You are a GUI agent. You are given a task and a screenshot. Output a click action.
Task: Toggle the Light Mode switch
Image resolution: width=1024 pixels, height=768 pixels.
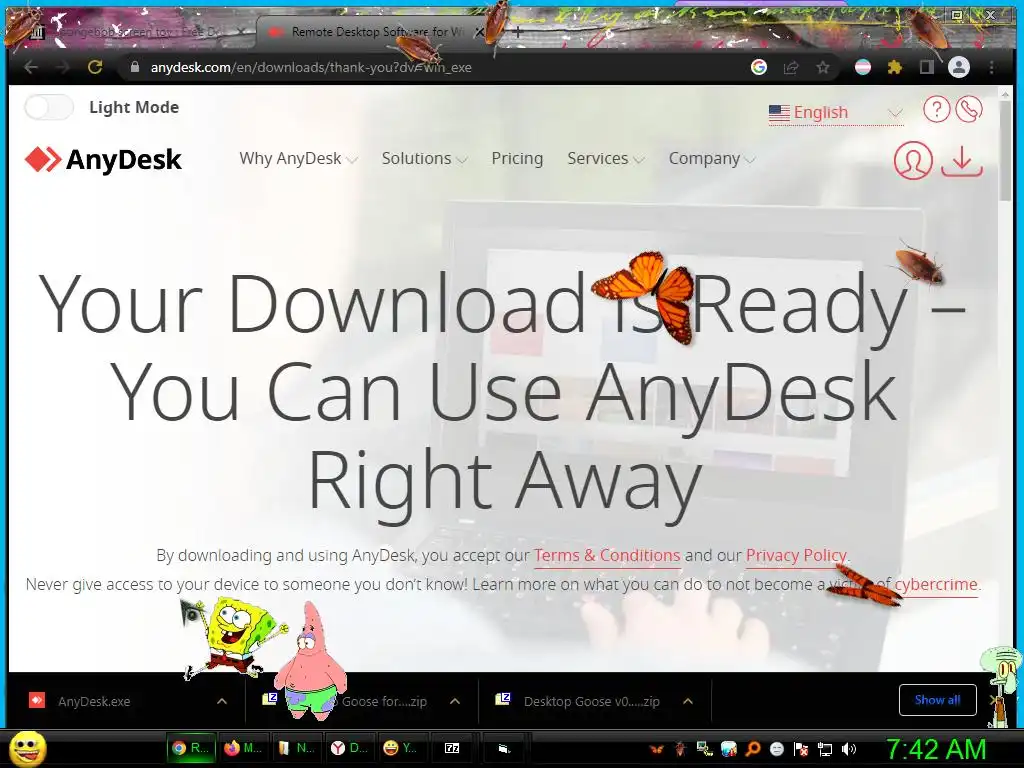point(49,107)
